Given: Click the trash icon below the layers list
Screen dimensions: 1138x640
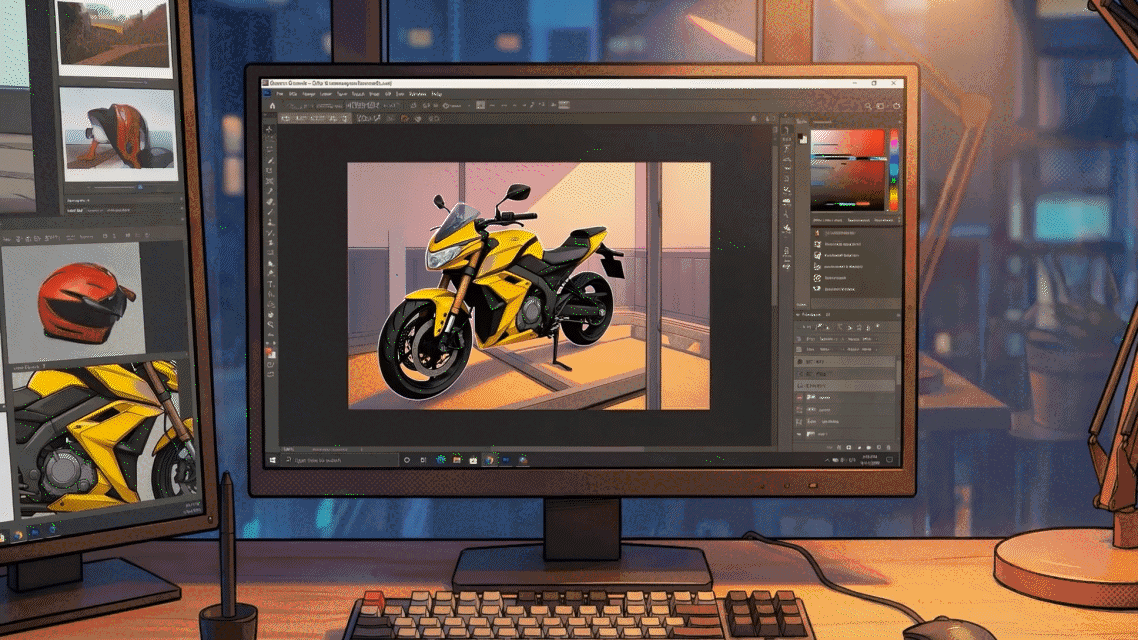Looking at the screenshot, I should tap(888, 447).
